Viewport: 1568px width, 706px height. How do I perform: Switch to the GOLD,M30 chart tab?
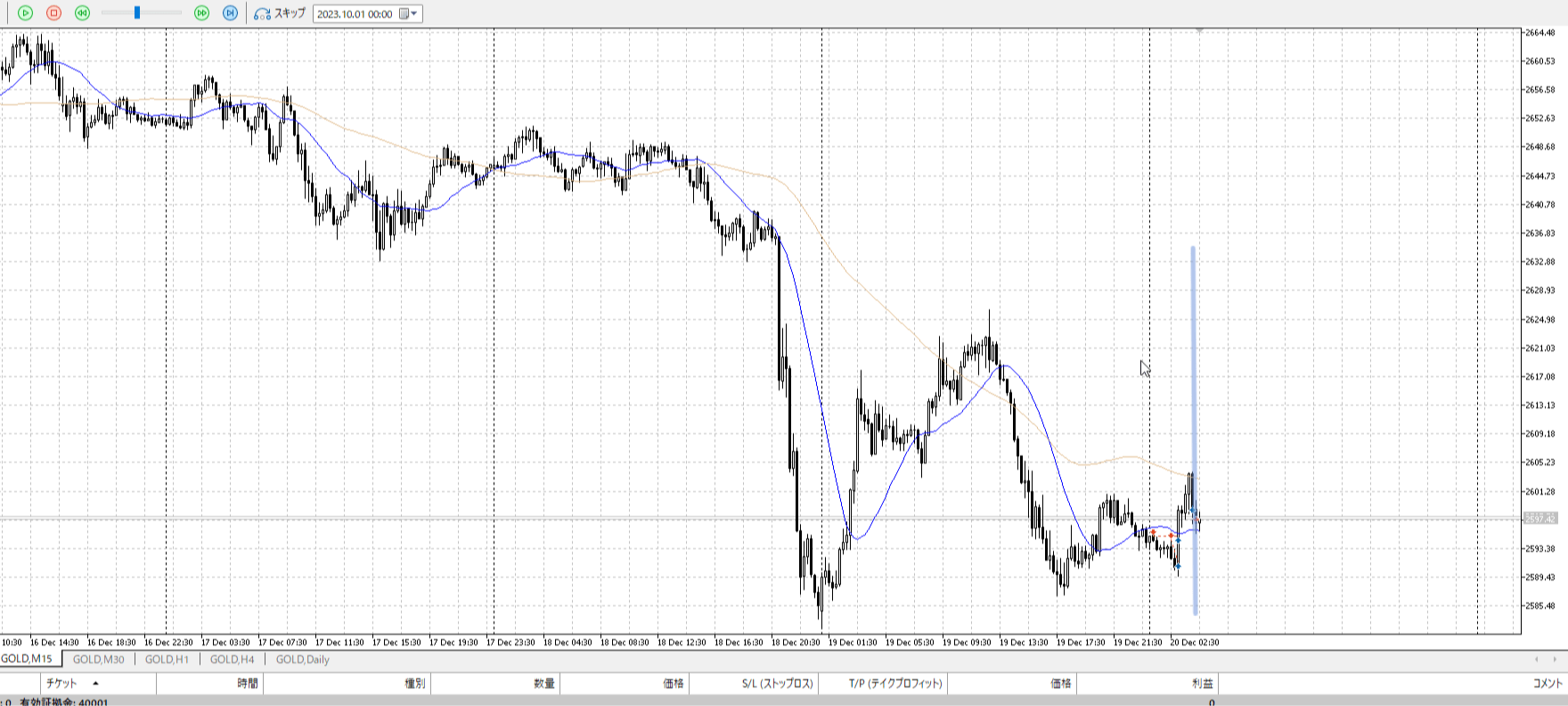point(98,660)
